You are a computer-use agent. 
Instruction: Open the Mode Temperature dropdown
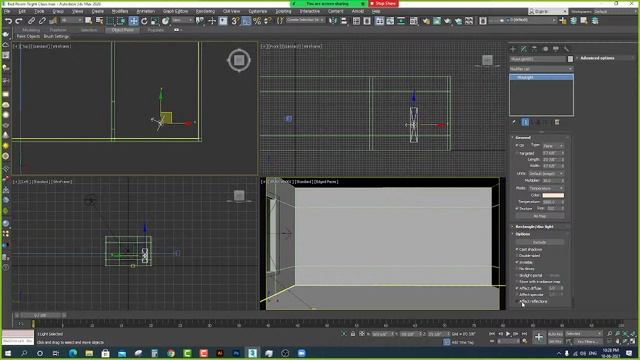546,188
